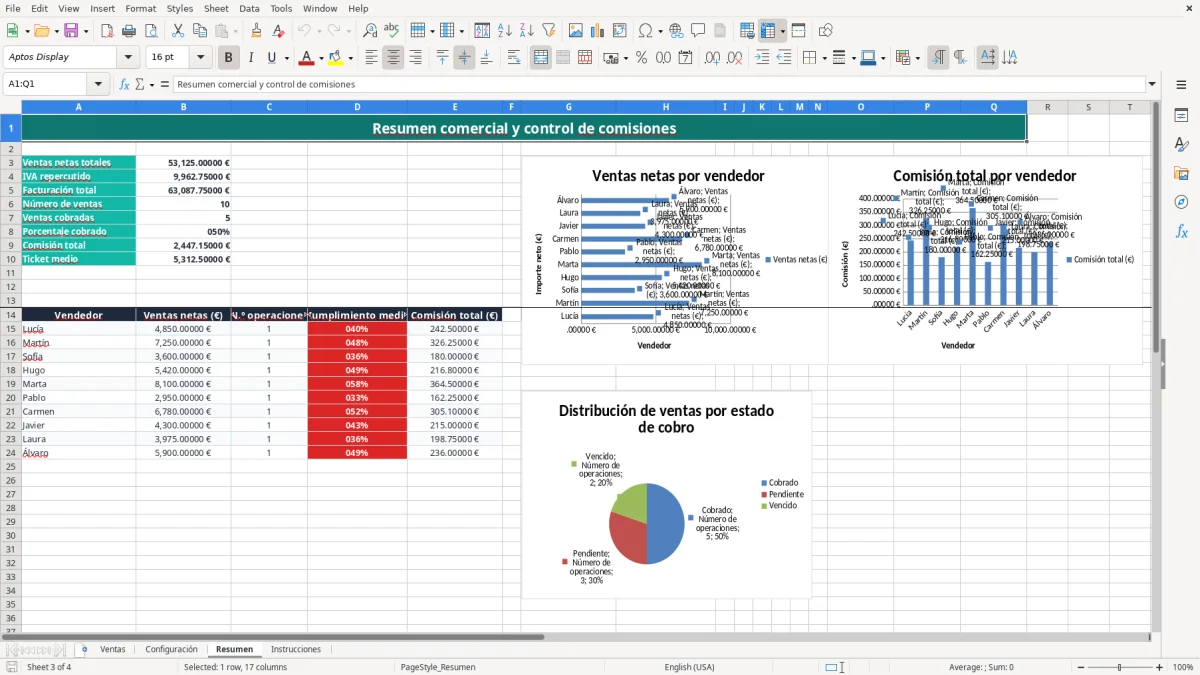Click the Add Decimal Place icon

tap(713, 58)
